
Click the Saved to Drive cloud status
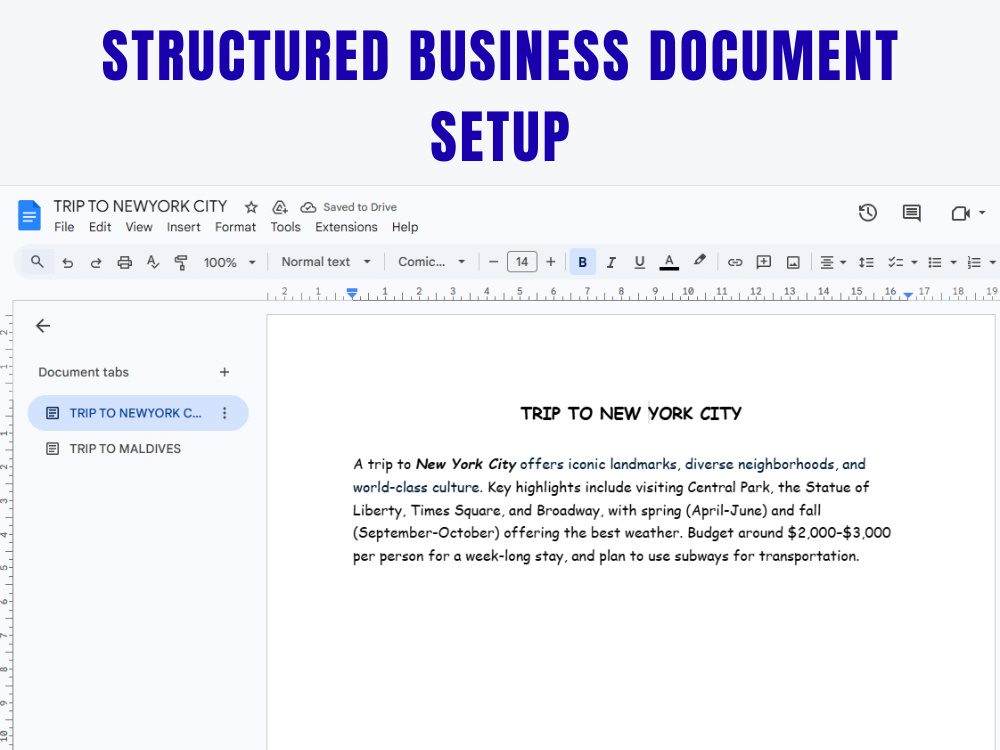click(348, 207)
